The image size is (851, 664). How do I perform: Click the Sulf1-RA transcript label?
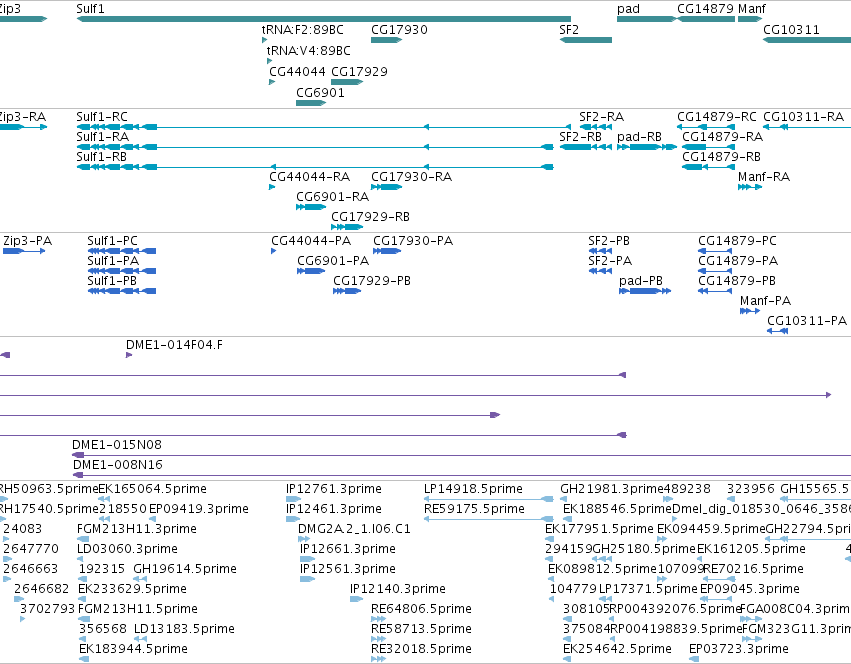point(103,137)
